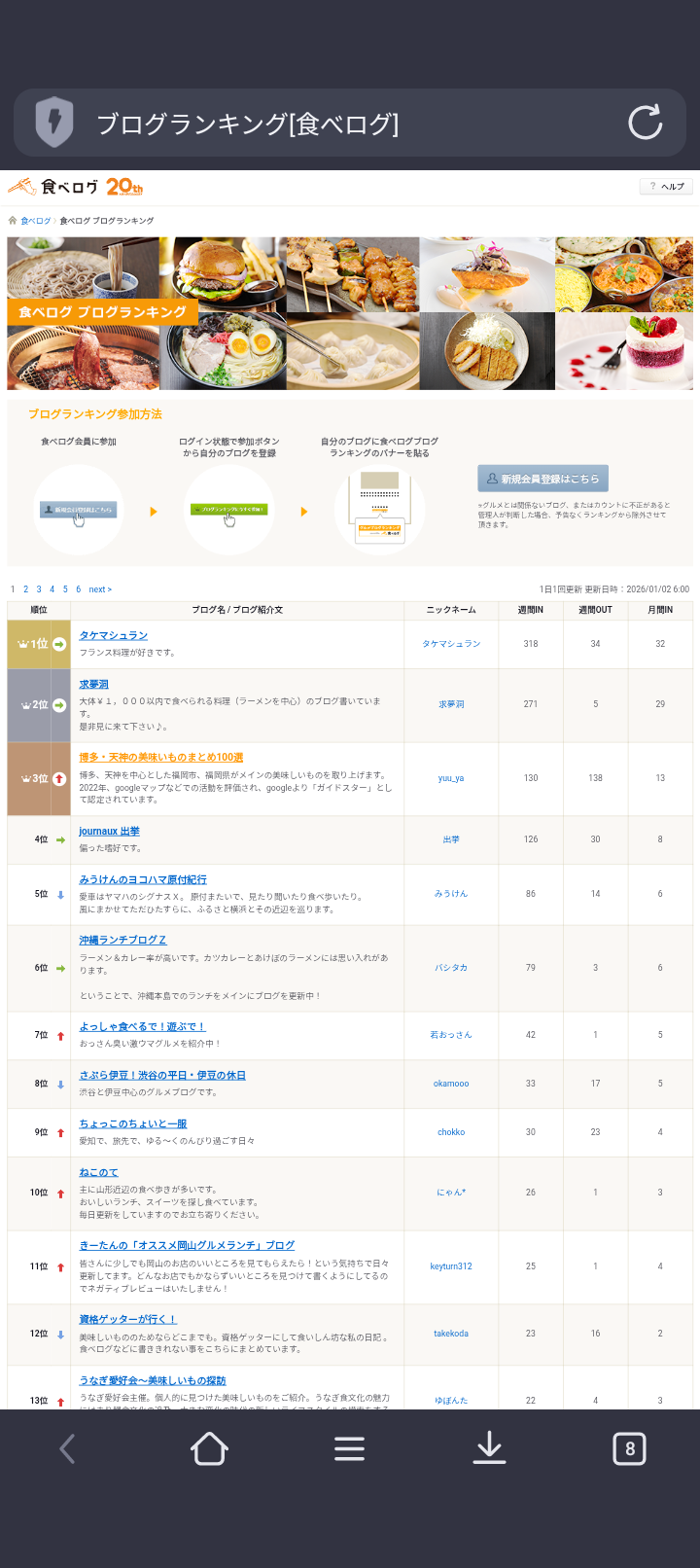Open the ヘルプ help button

click(666, 186)
